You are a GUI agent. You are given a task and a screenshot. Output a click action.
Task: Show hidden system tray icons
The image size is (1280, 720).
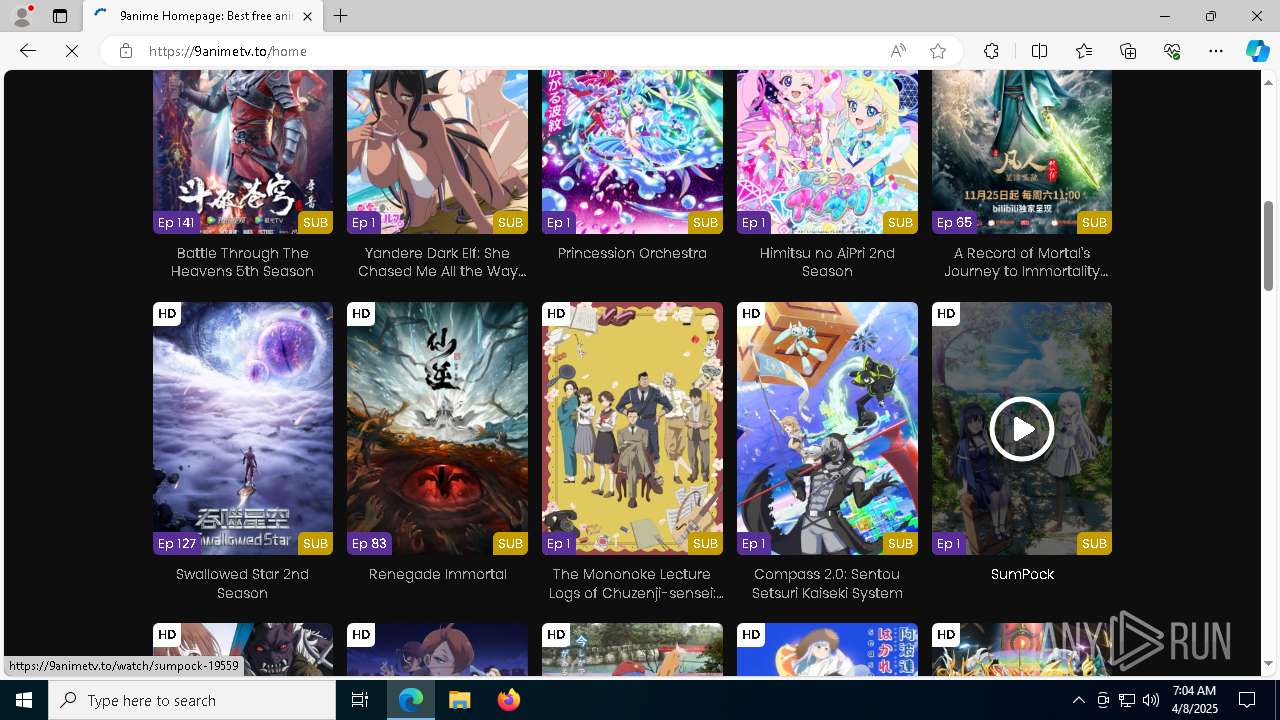click(x=1078, y=700)
